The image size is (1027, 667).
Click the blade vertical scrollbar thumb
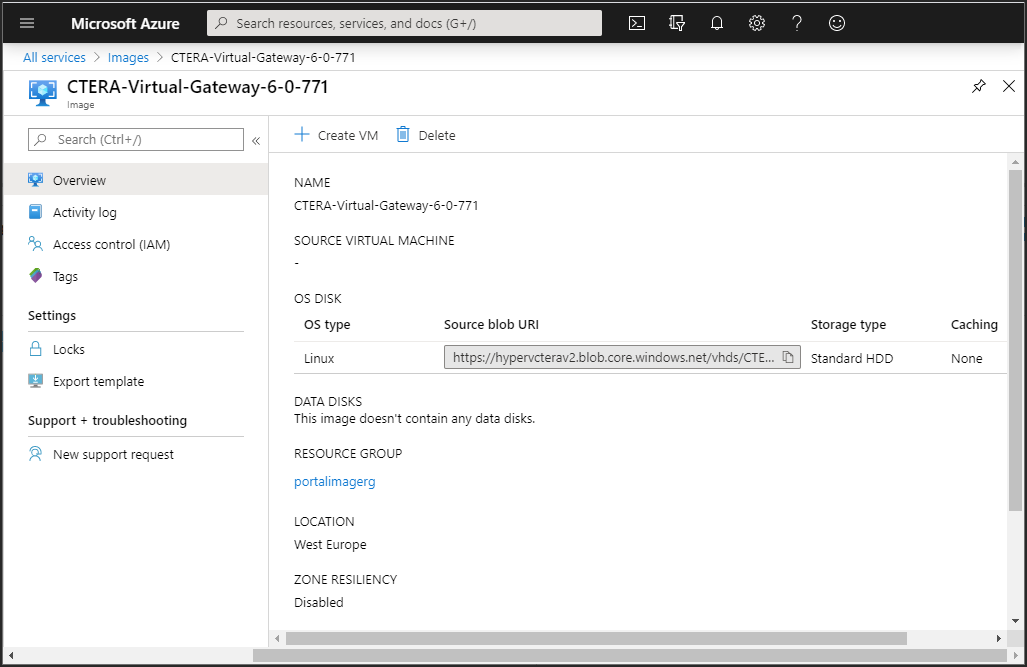pyautogui.click(x=1015, y=340)
